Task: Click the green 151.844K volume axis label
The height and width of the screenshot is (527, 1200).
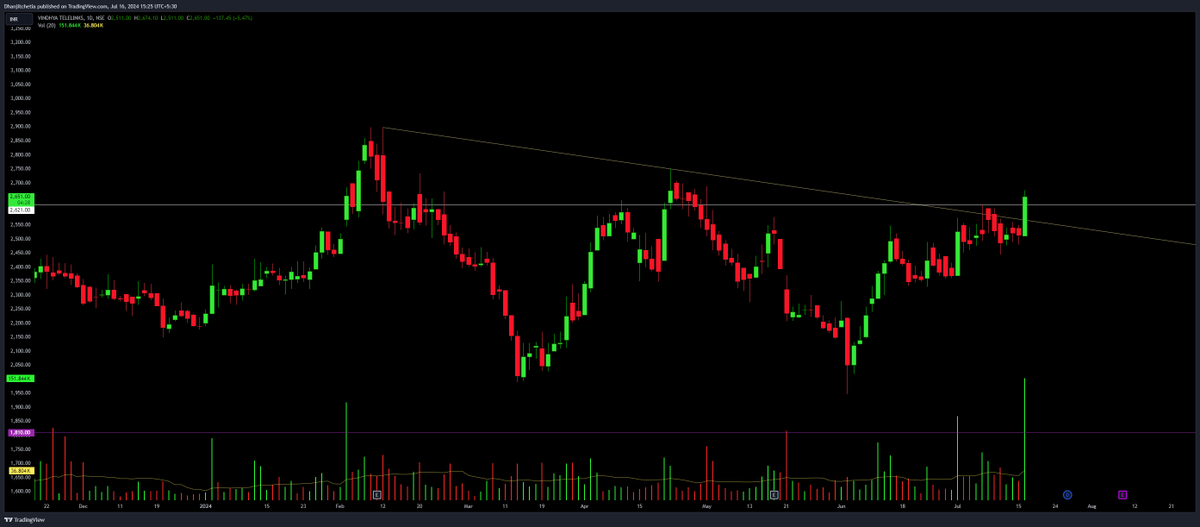Action: coord(21,379)
